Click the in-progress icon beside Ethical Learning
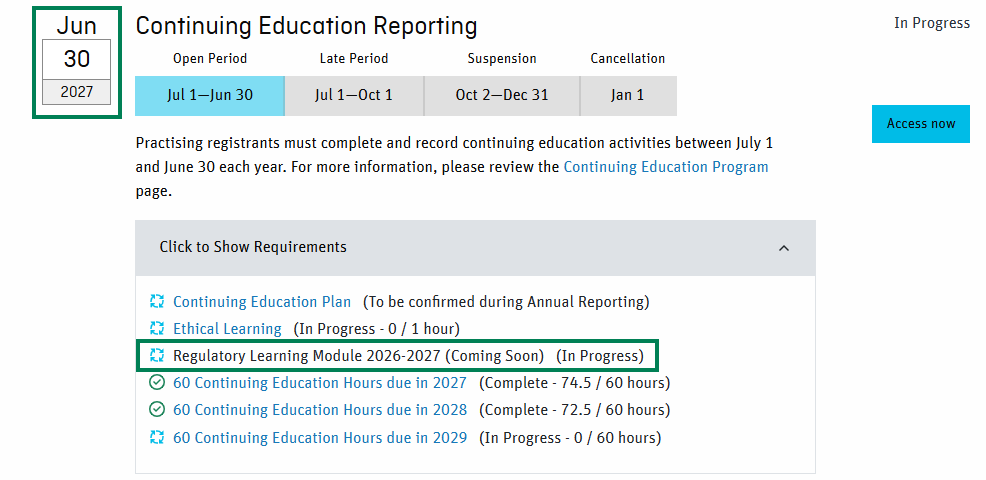Image resolution: width=986 pixels, height=480 pixels. click(x=157, y=328)
